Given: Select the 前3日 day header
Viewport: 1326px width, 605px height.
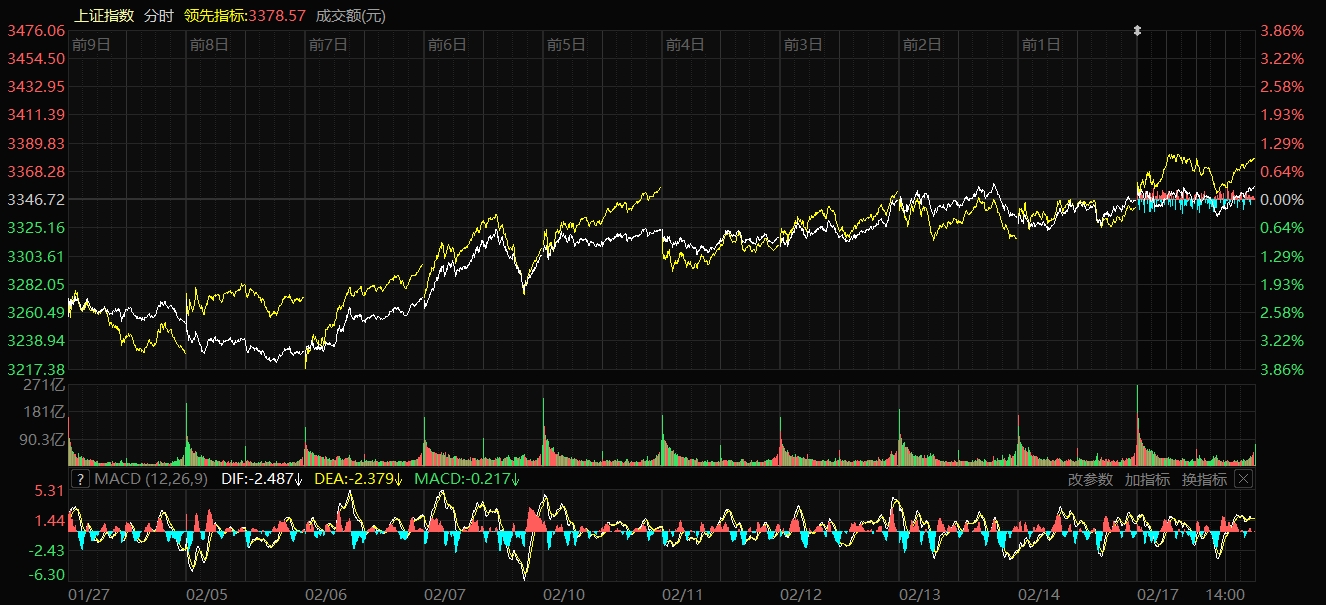Looking at the screenshot, I should coord(803,44).
